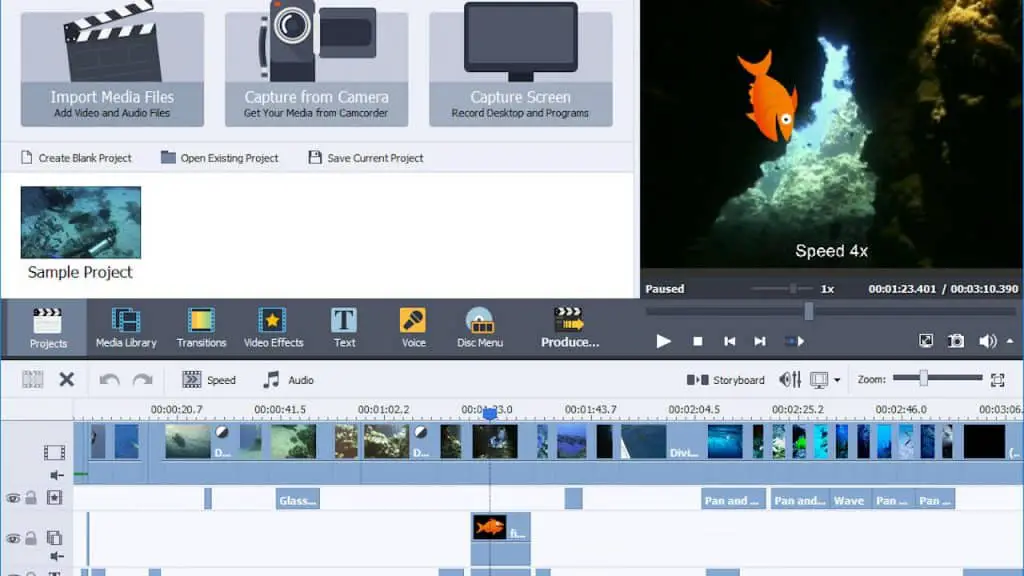Image resolution: width=1024 pixels, height=576 pixels.
Task: Open the Audio settings
Action: pos(288,379)
